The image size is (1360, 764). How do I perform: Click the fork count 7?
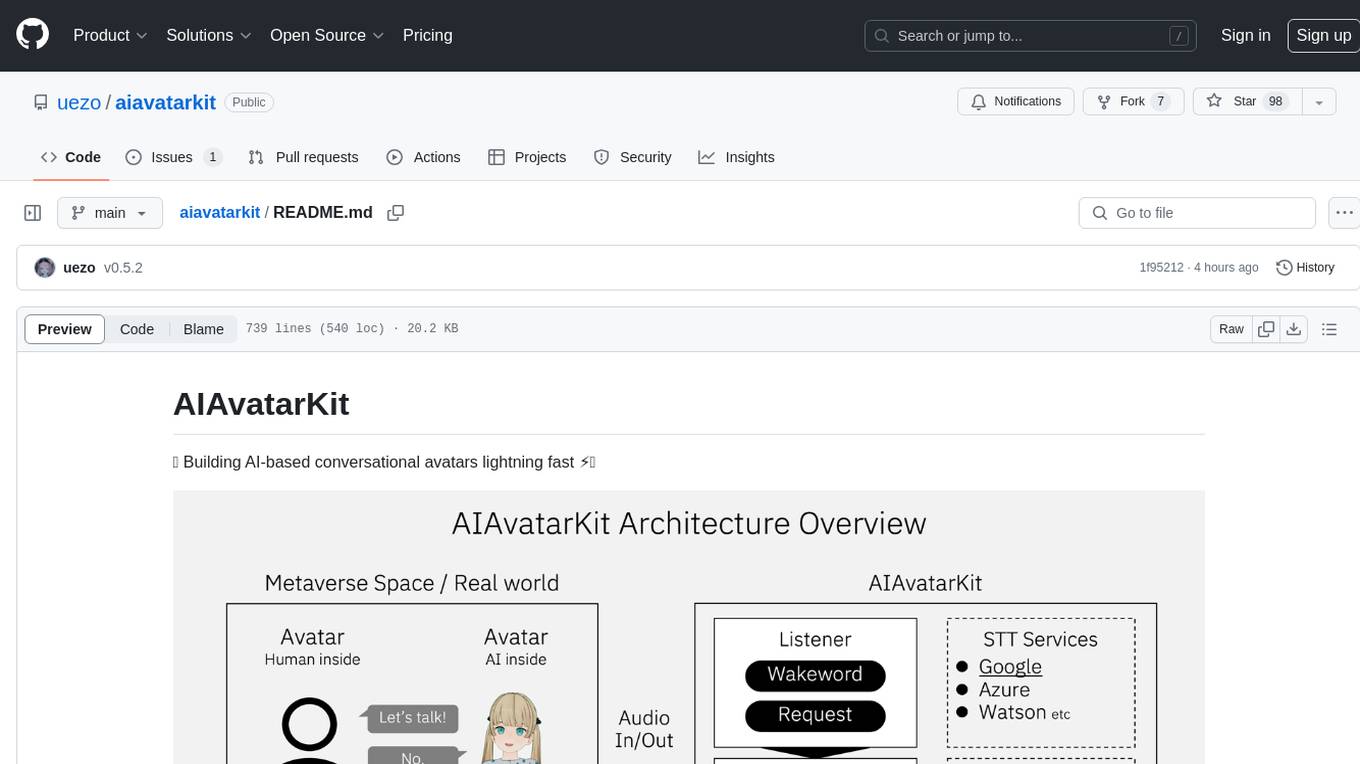[1160, 102]
